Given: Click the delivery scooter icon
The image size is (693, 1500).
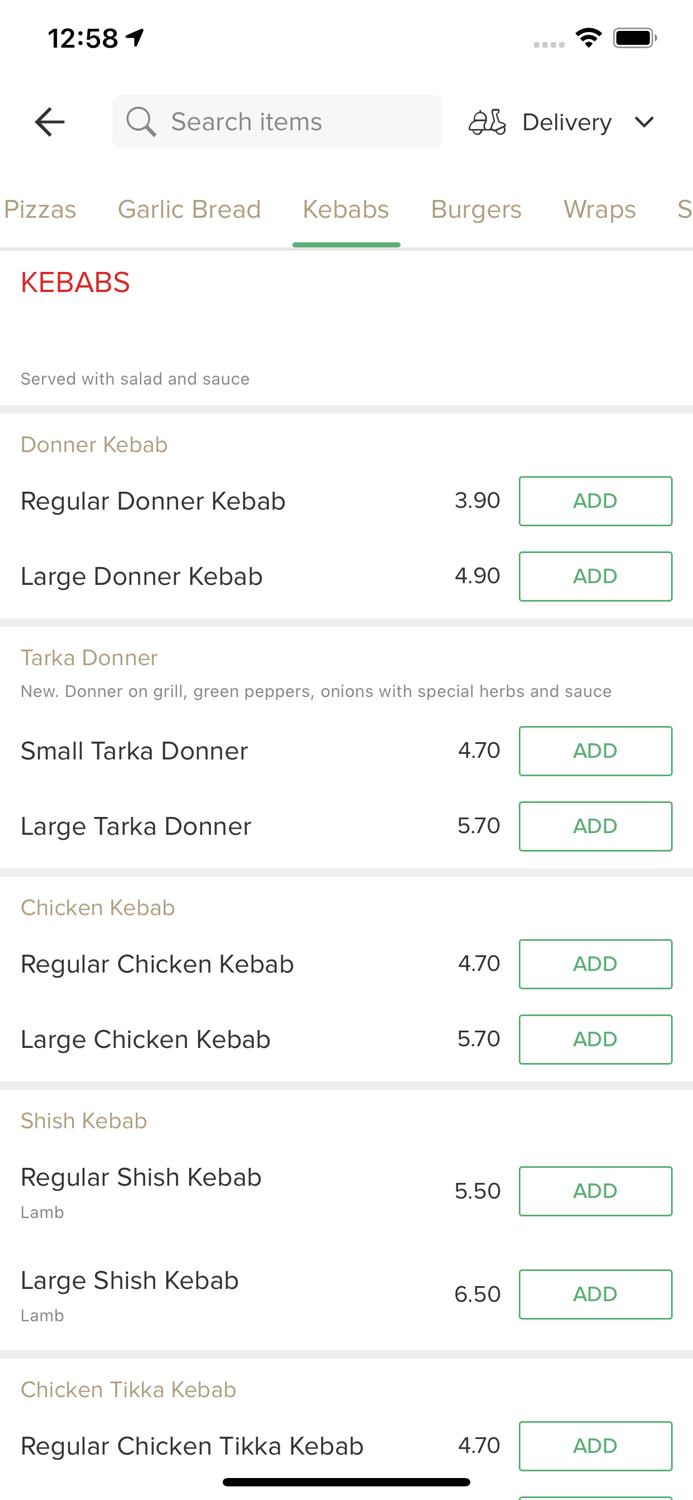Looking at the screenshot, I should click(487, 121).
